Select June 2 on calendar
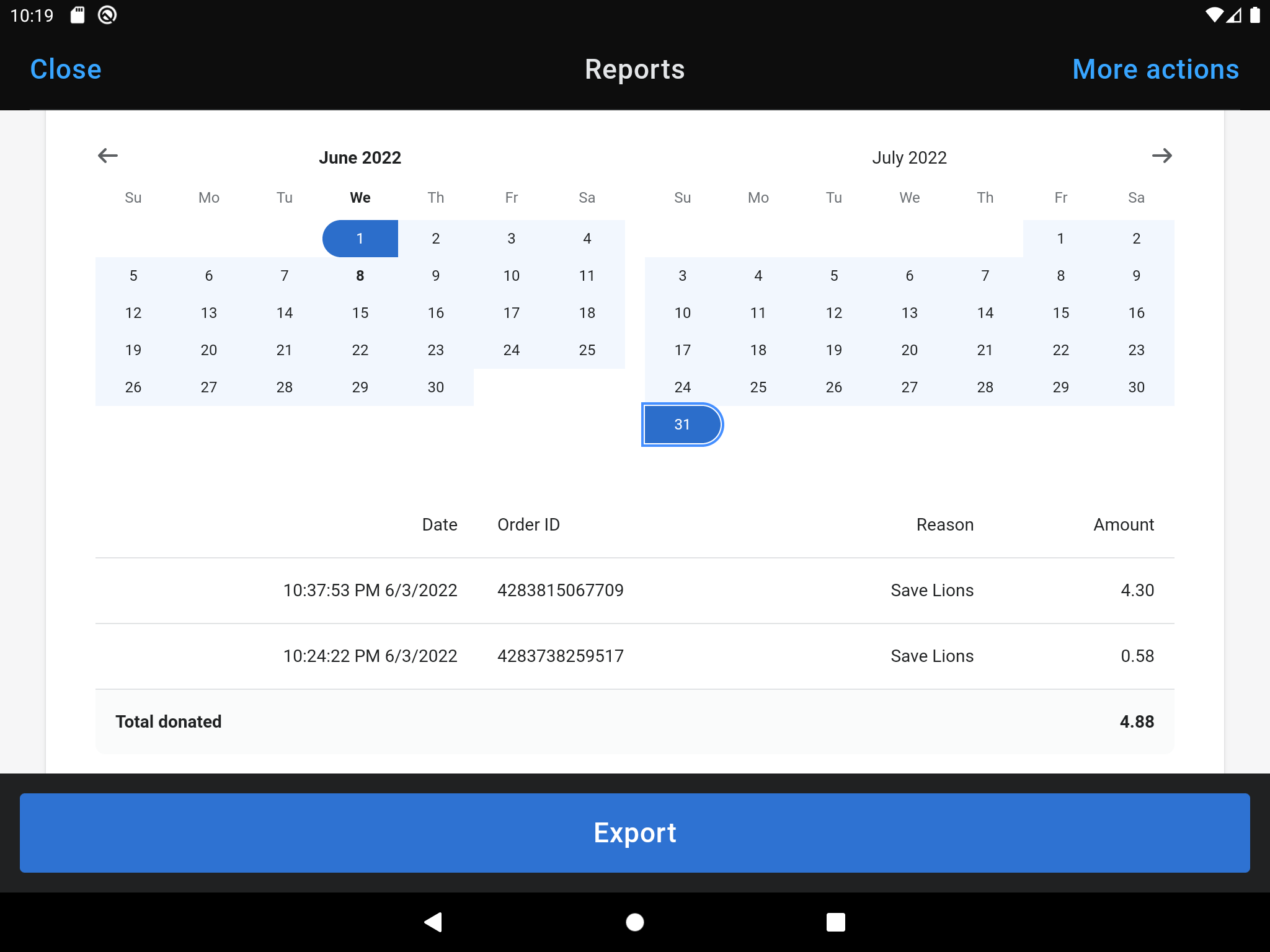 pyautogui.click(x=436, y=238)
